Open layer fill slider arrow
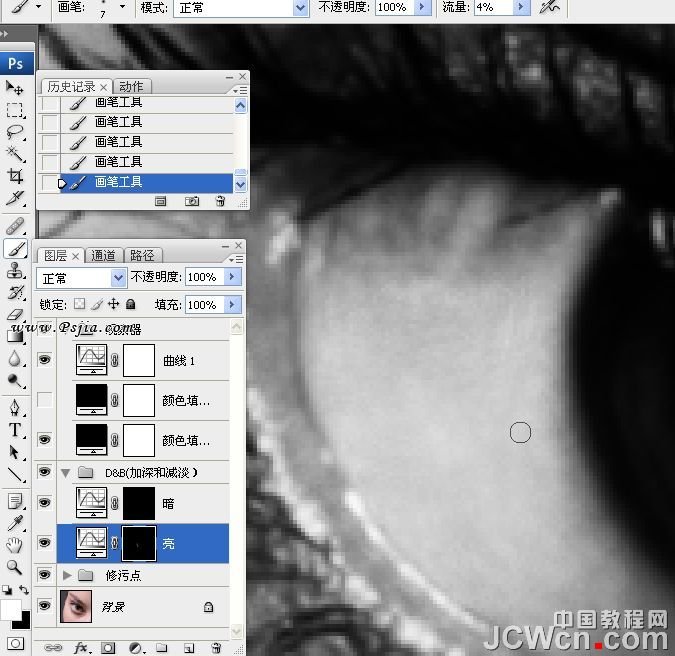Screen dimensions: 675x656 pos(233,305)
